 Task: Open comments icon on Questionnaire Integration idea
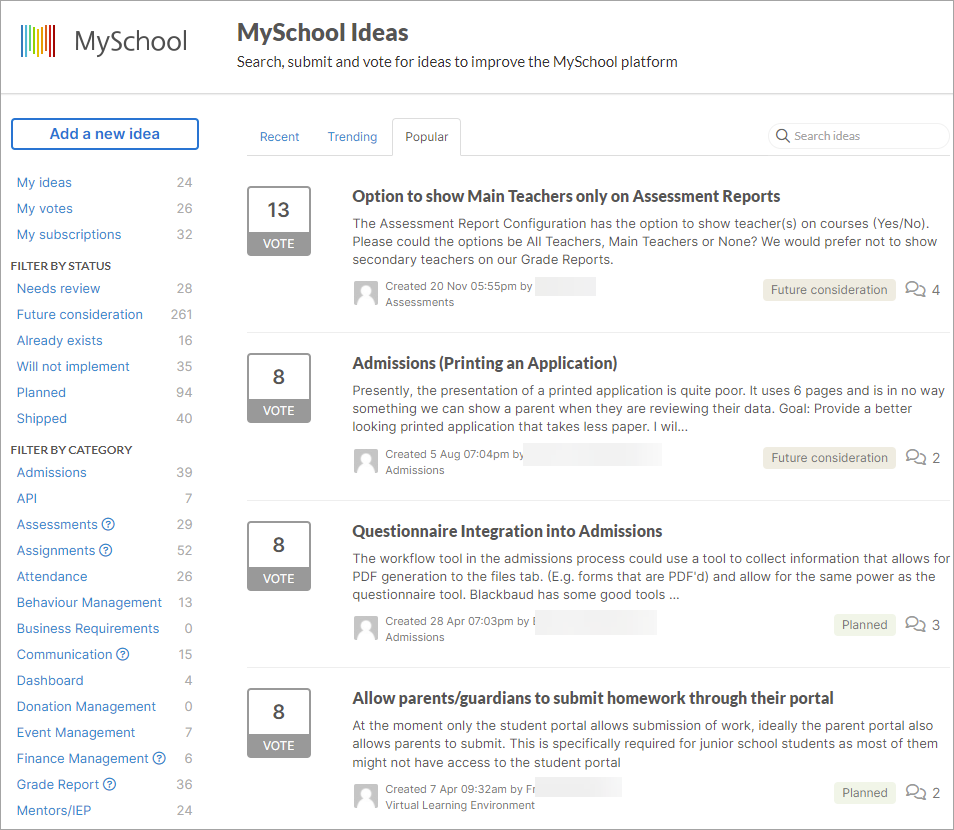coord(915,624)
